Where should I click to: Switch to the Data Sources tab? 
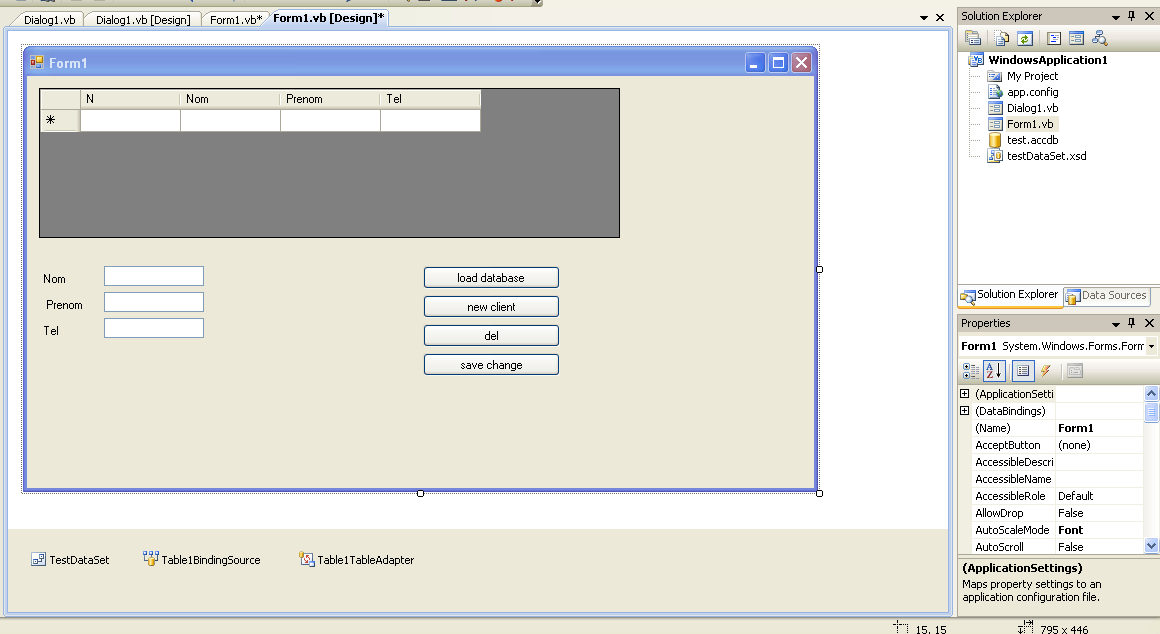[1105, 296]
